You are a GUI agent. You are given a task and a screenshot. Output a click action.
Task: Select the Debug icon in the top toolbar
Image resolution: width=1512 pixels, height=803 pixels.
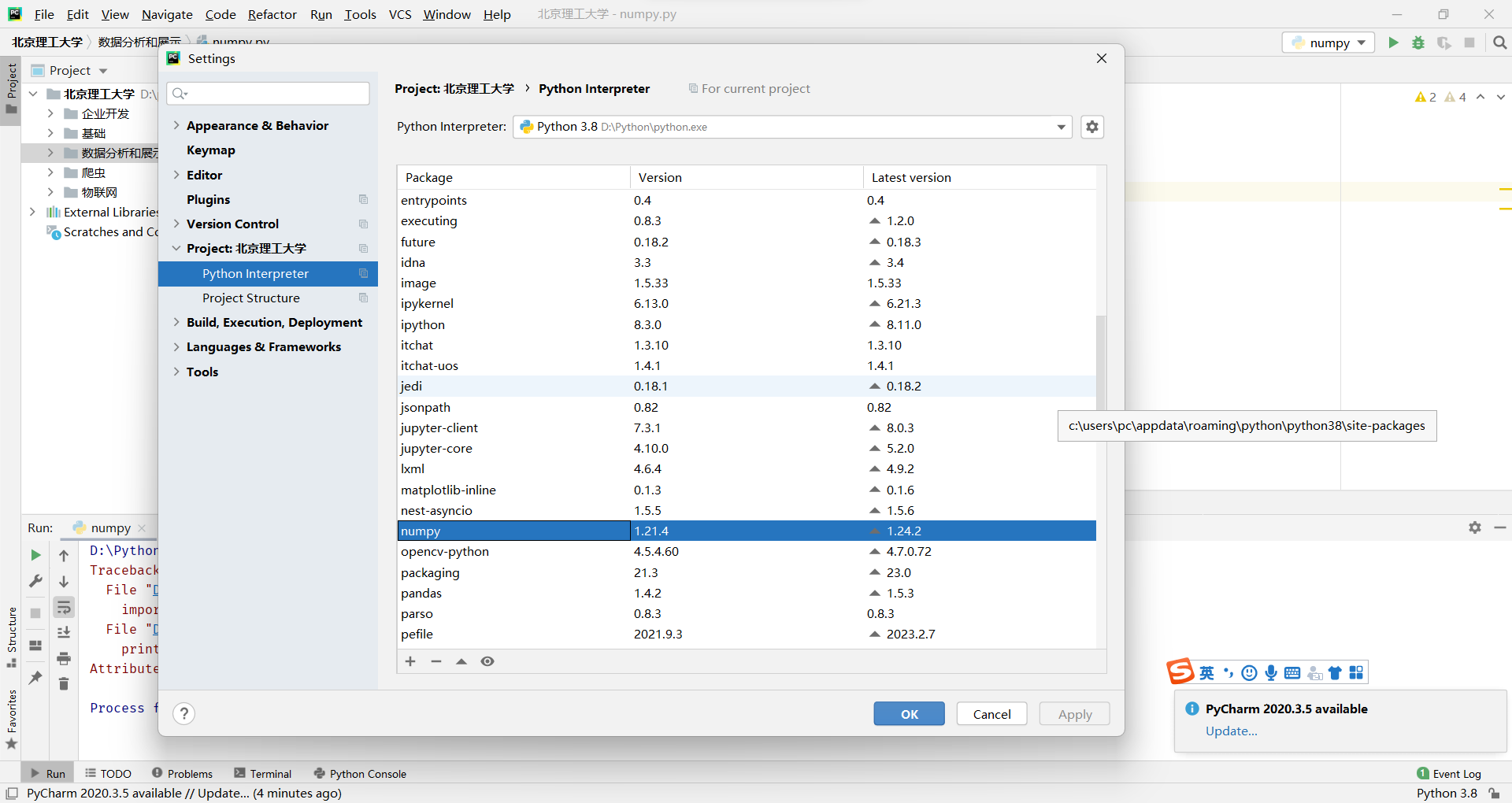click(1418, 43)
